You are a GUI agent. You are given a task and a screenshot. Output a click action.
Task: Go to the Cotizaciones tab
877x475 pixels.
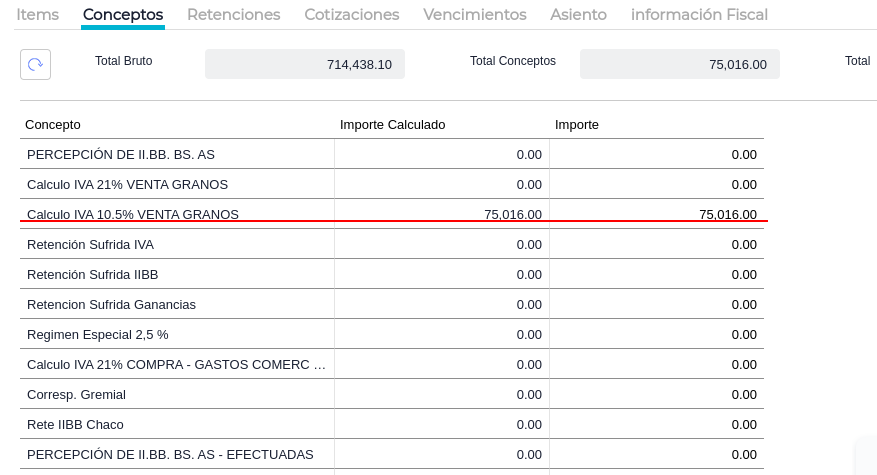(351, 15)
